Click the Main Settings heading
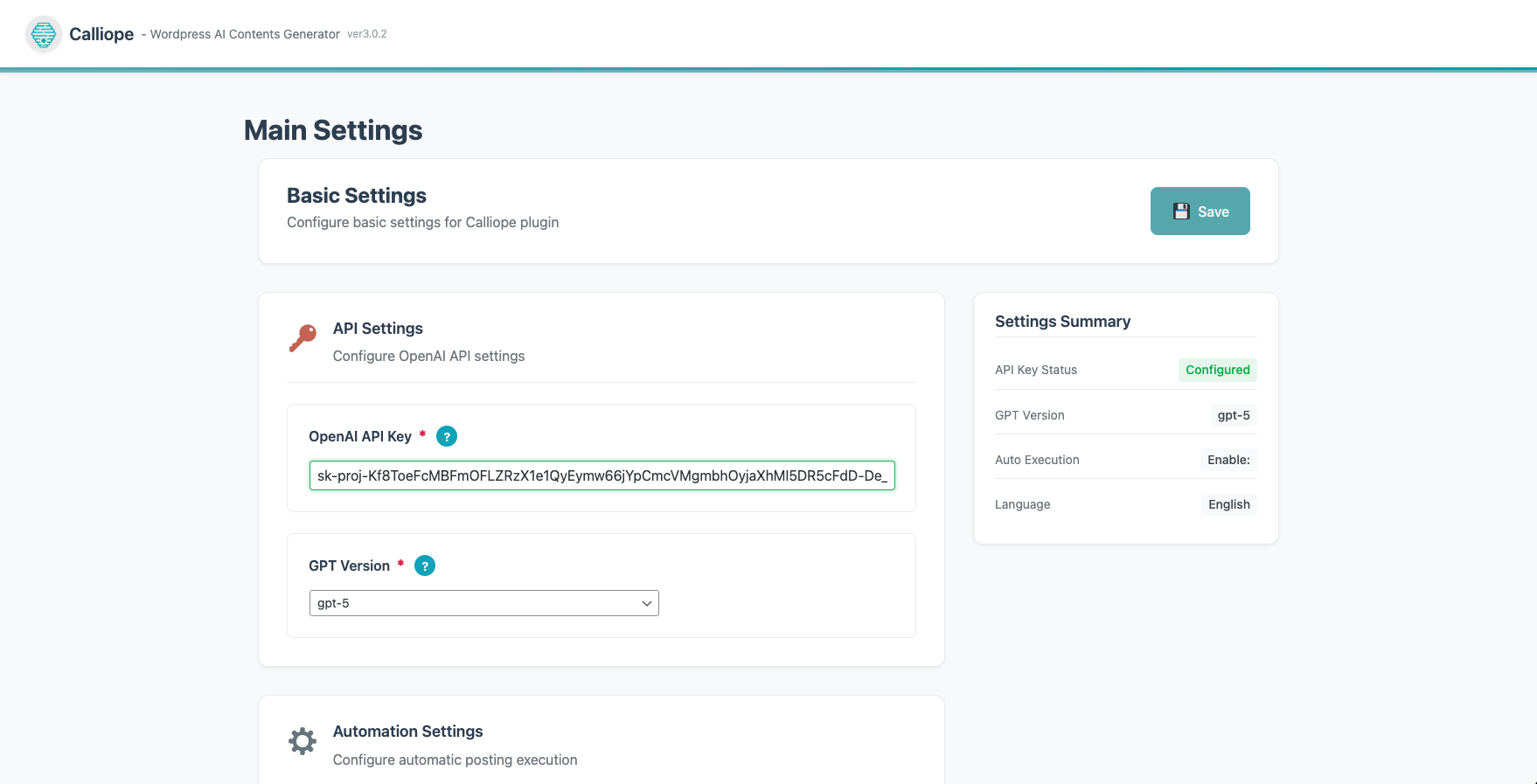This screenshot has width=1537, height=784. (x=333, y=130)
